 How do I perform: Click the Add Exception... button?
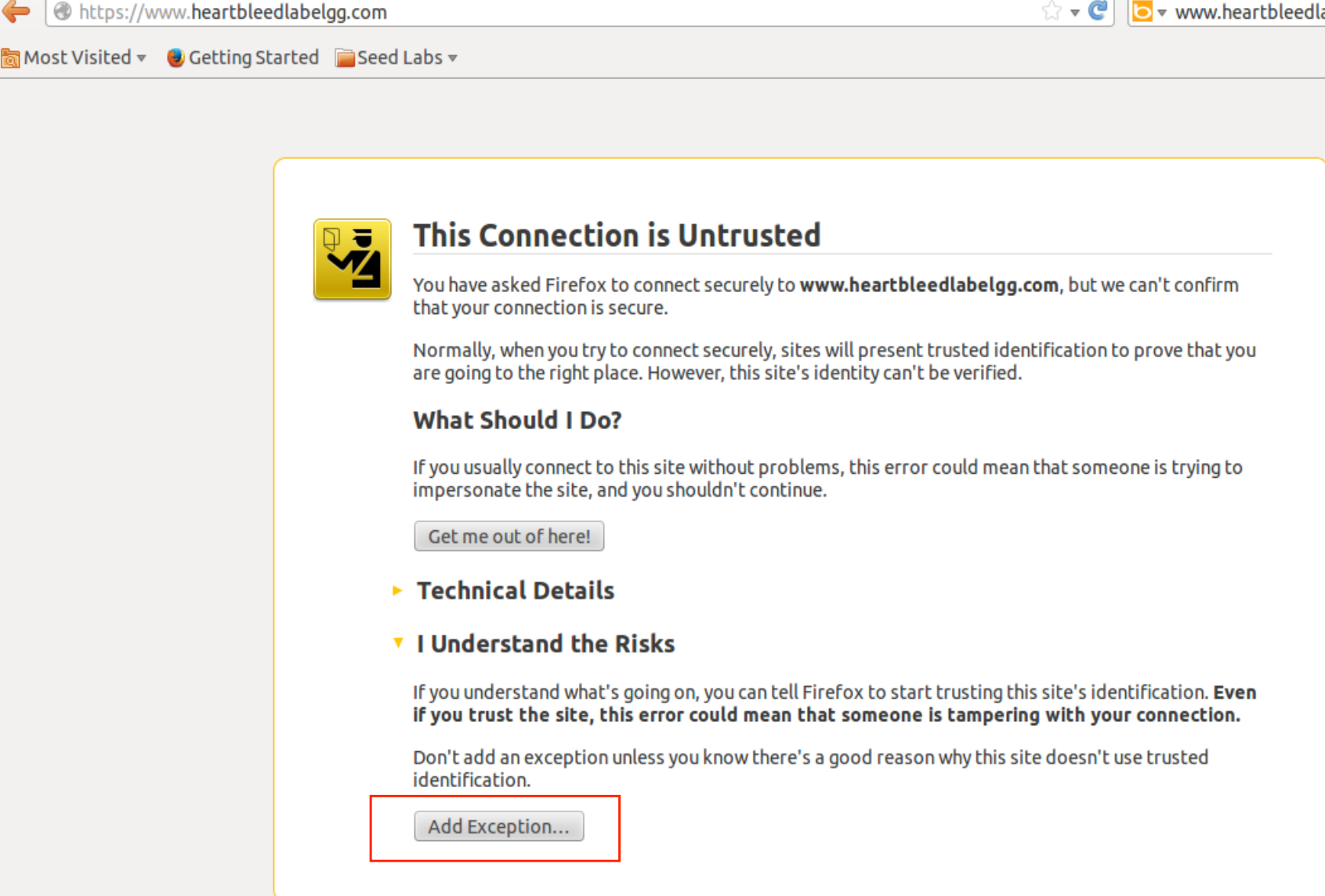pyautogui.click(x=499, y=826)
